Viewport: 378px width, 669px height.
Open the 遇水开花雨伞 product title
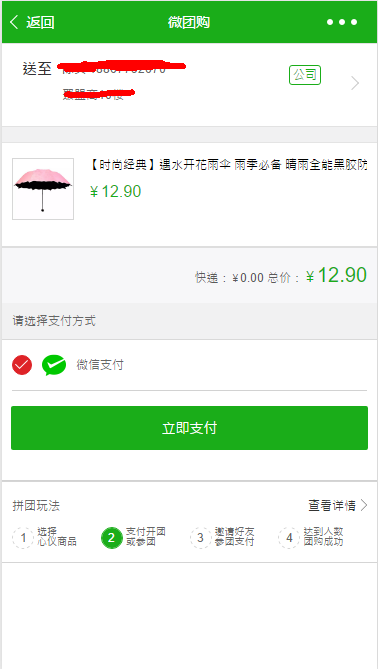(228, 165)
